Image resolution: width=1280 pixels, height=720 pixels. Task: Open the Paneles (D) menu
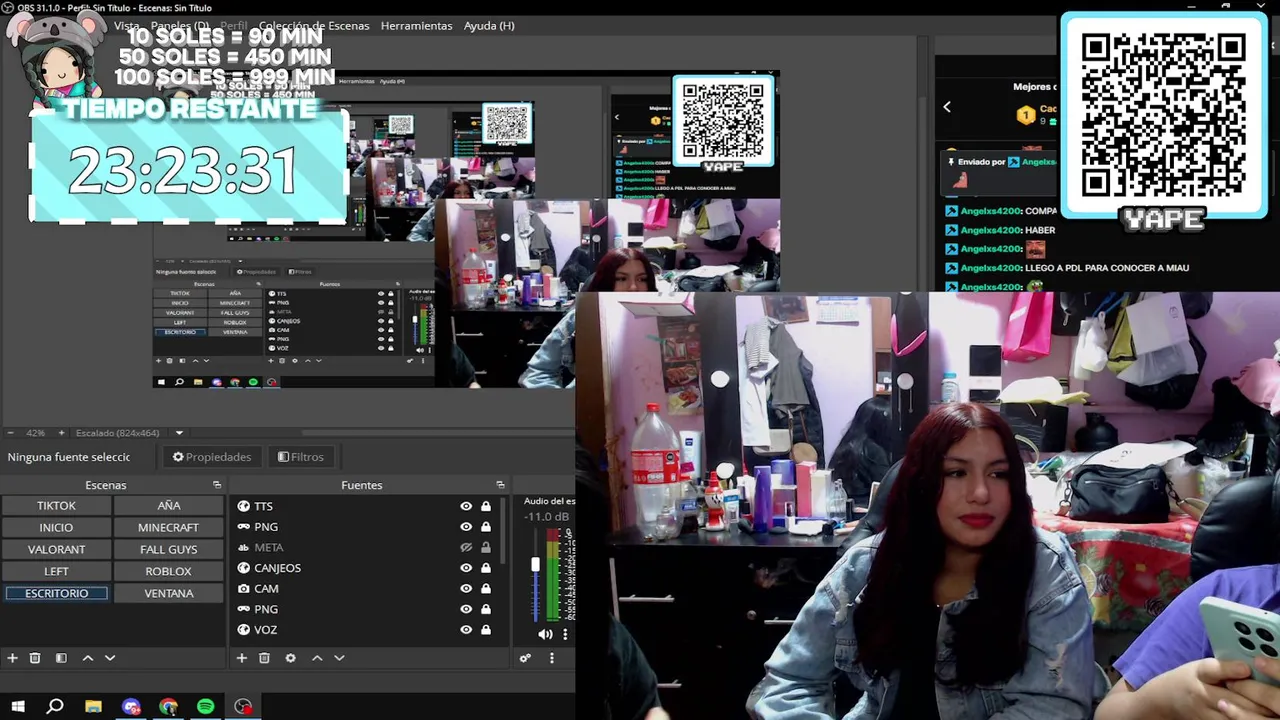(180, 26)
